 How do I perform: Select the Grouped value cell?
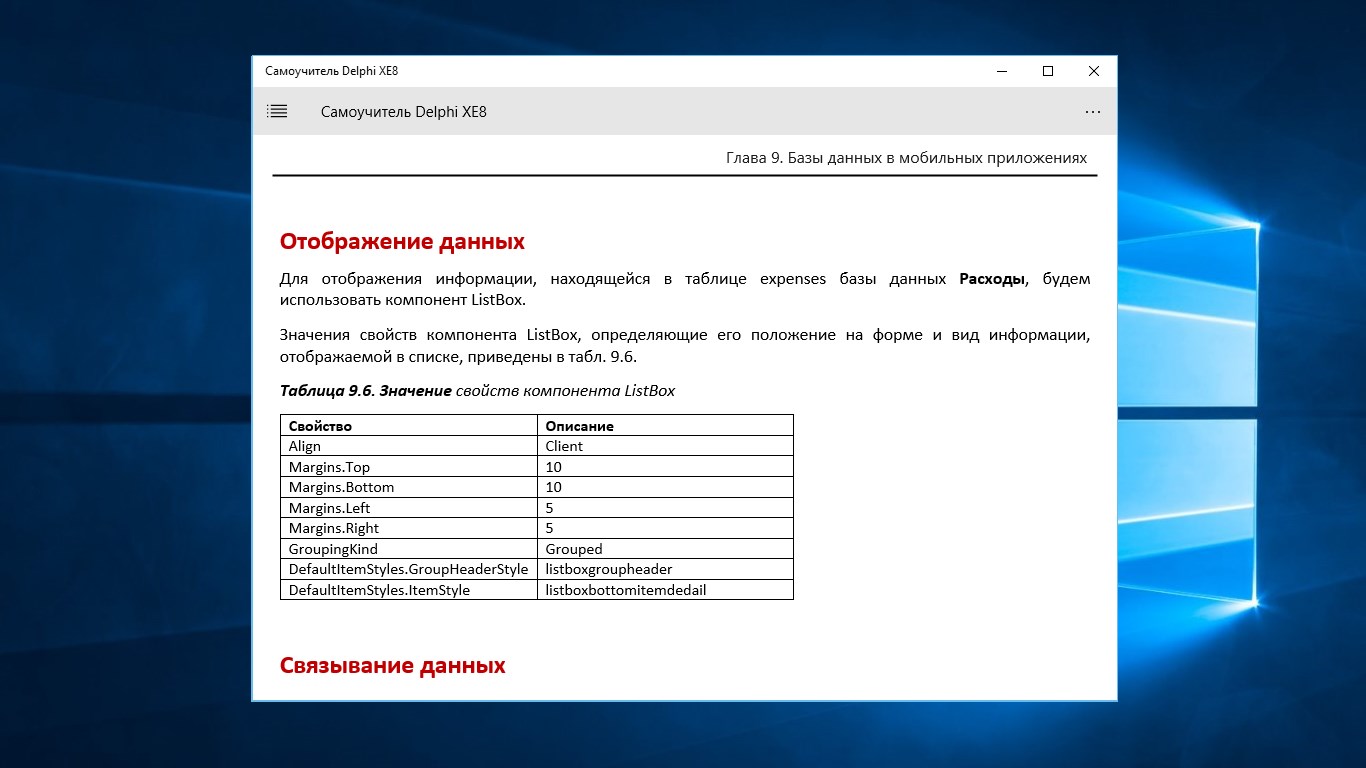[x=665, y=549]
